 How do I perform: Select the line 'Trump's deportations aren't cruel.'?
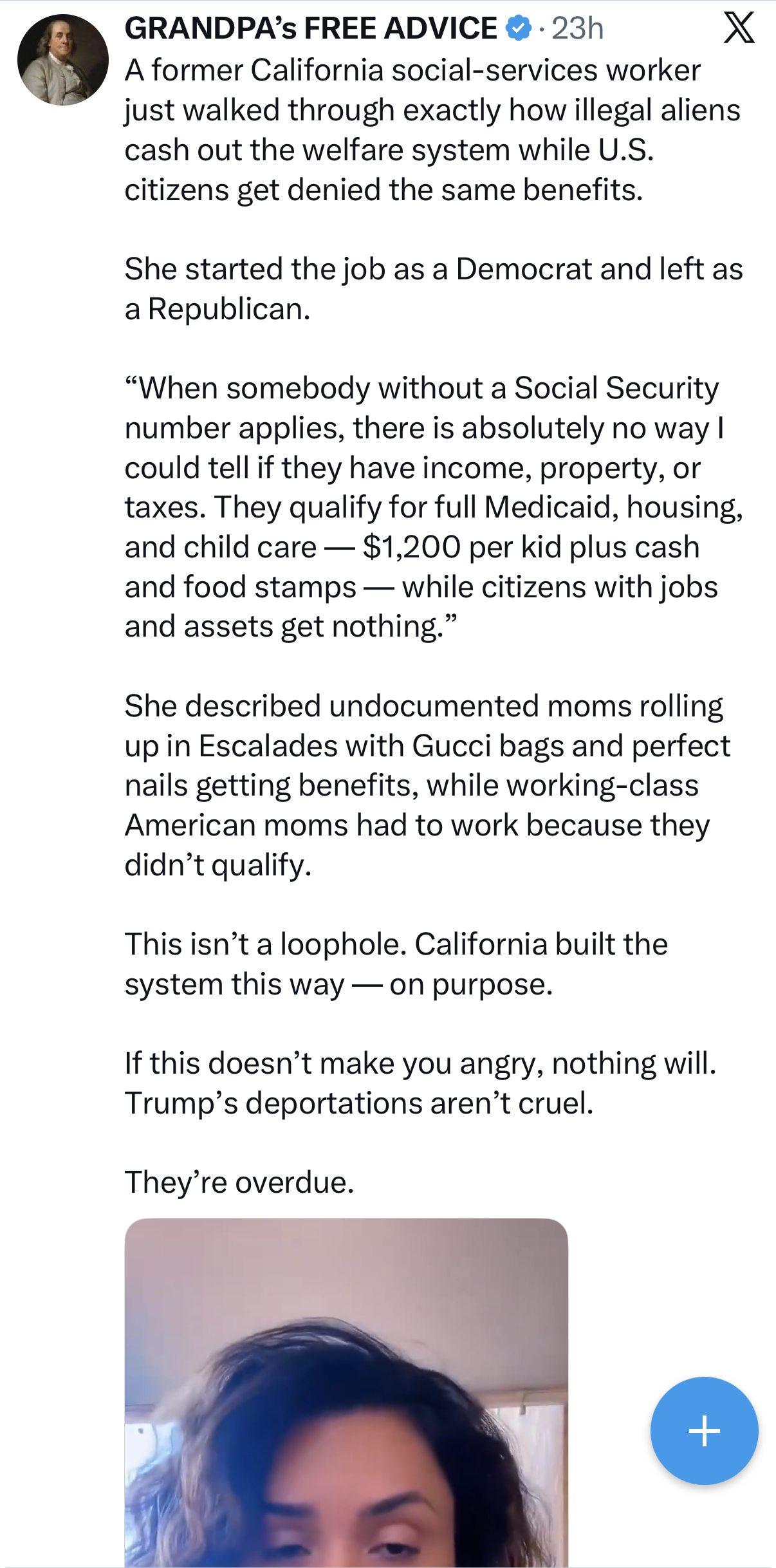(359, 1103)
